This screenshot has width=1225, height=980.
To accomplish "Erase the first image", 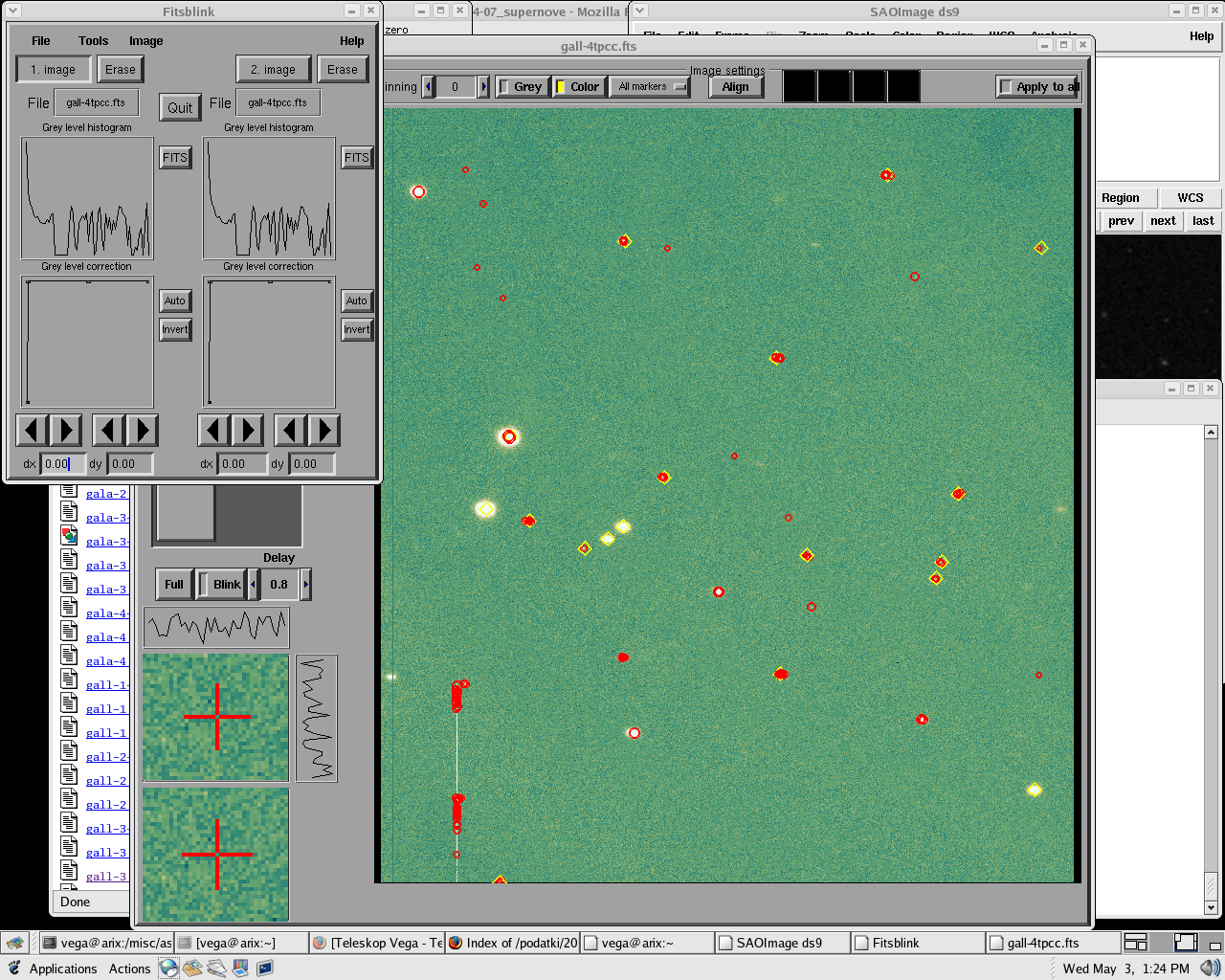I will pyautogui.click(x=121, y=70).
